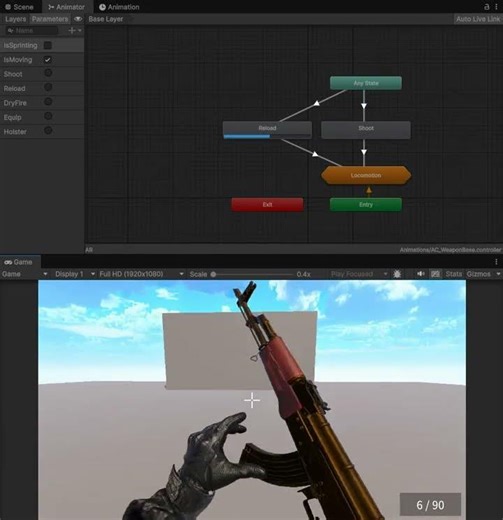Open the Animator tab
The width and height of the screenshot is (503, 520).
[x=66, y=7]
